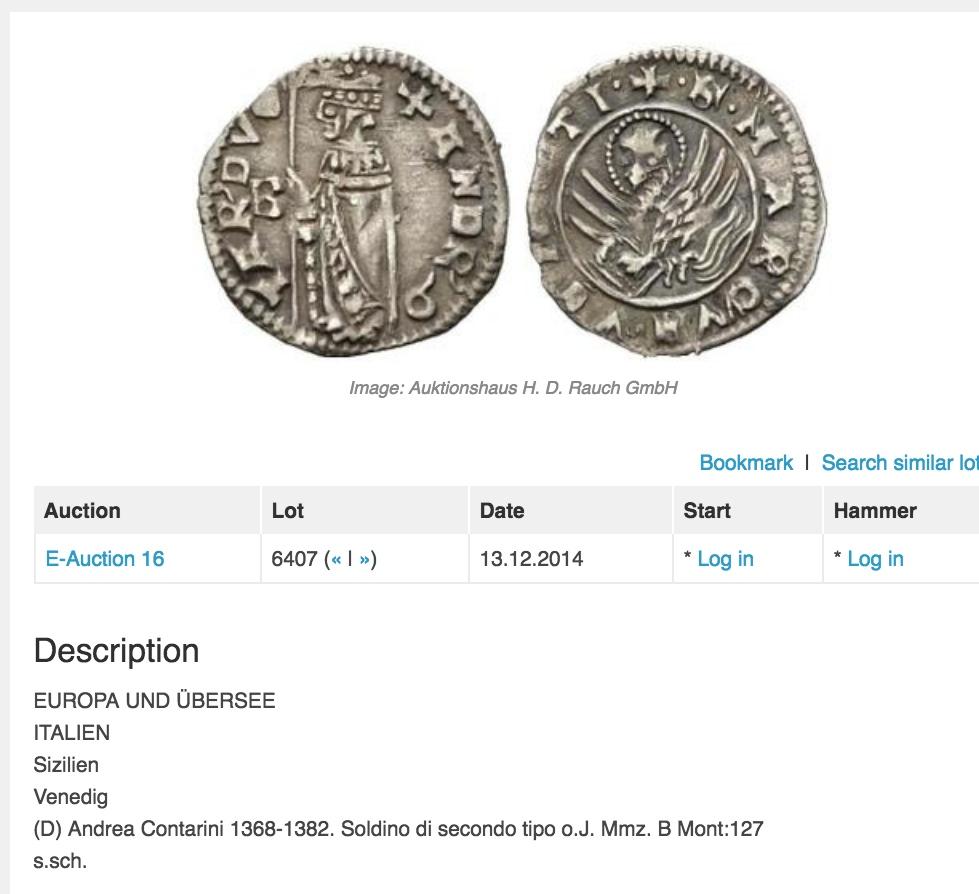The image size is (979, 894).
Task: Click the Auction column header
Action: point(82,511)
